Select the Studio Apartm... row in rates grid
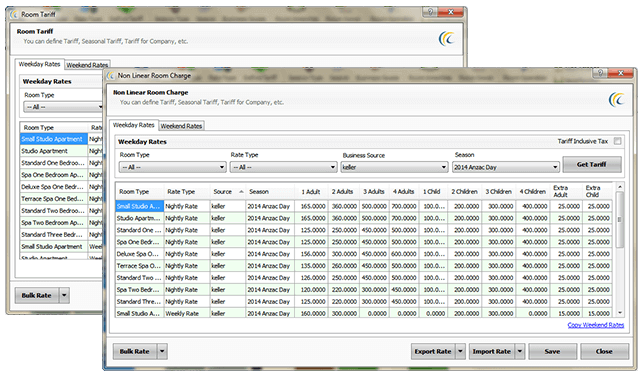Viewport: 644px width, 377px height. pos(363,218)
